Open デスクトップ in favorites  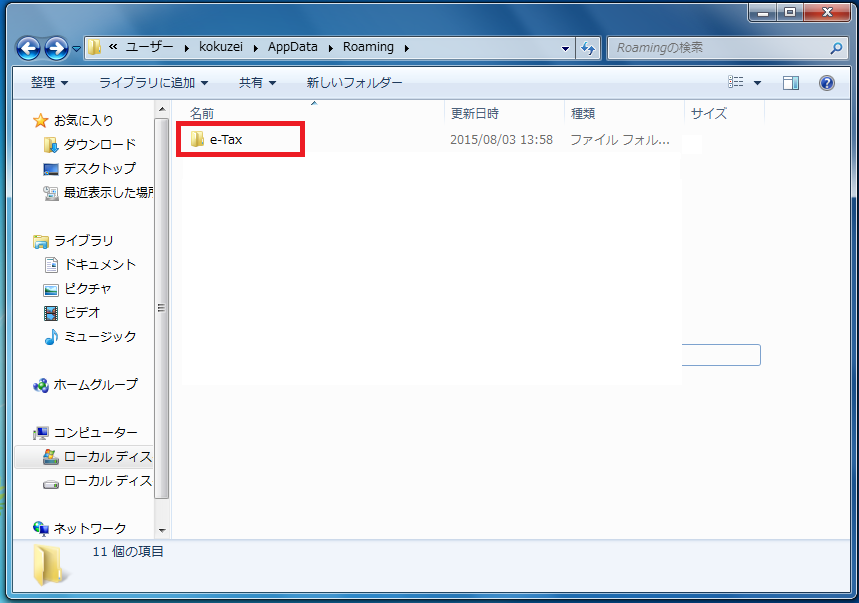[100, 169]
